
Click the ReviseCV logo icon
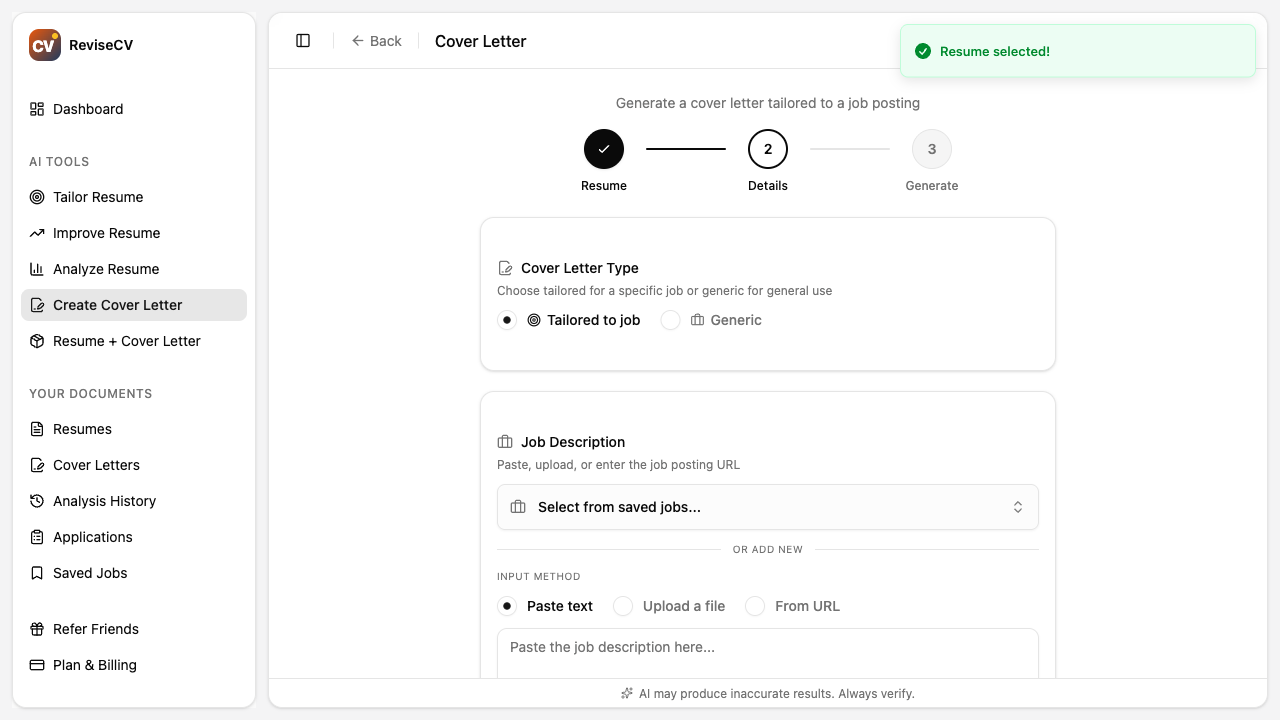click(44, 44)
